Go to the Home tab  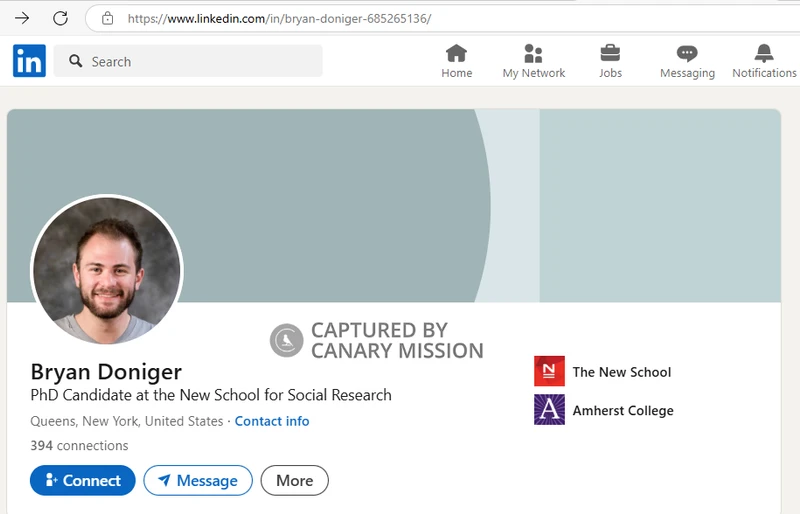(457, 61)
